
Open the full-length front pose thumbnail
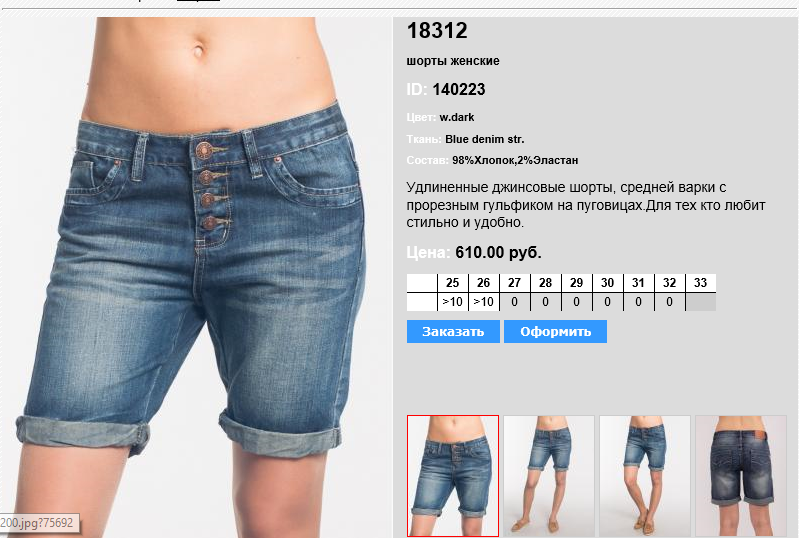point(549,476)
